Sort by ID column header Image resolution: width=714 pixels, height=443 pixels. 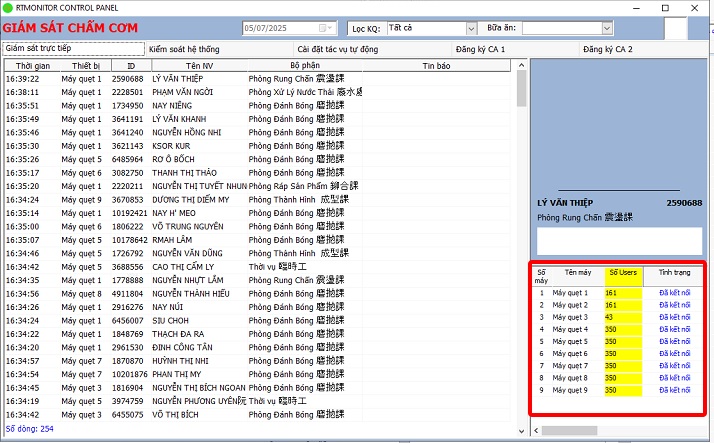tap(131, 66)
